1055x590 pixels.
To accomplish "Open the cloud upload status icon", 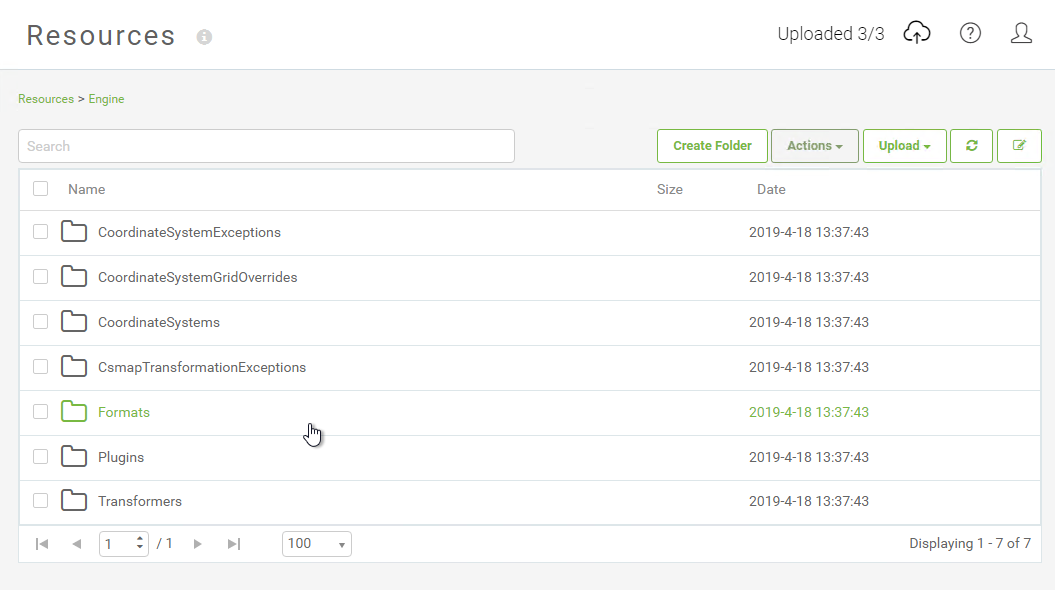I will tap(916, 32).
